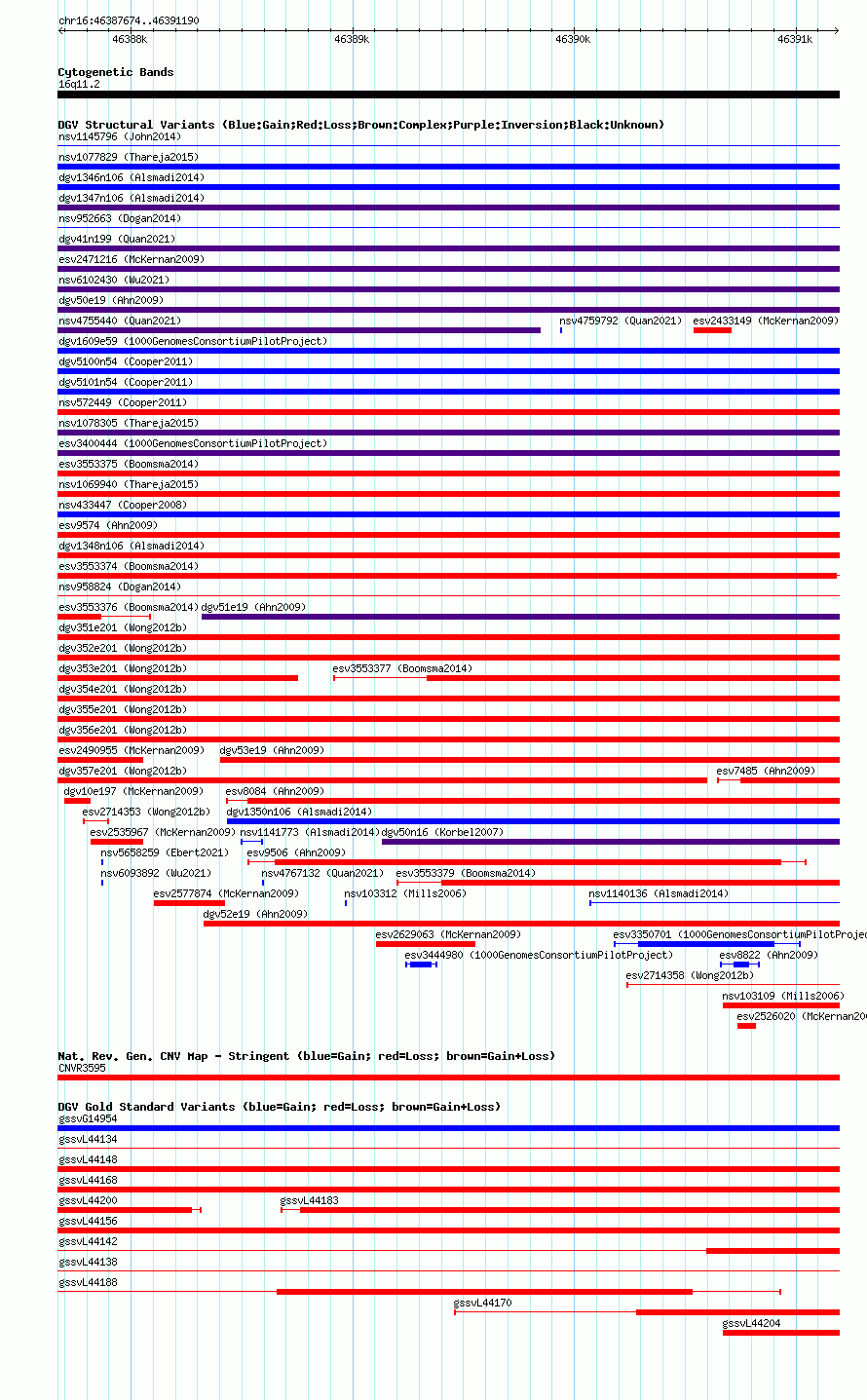The image size is (867, 1400).
Task: Select nsv1141773 (Alsmadi2014) variant
Action: click(x=252, y=842)
